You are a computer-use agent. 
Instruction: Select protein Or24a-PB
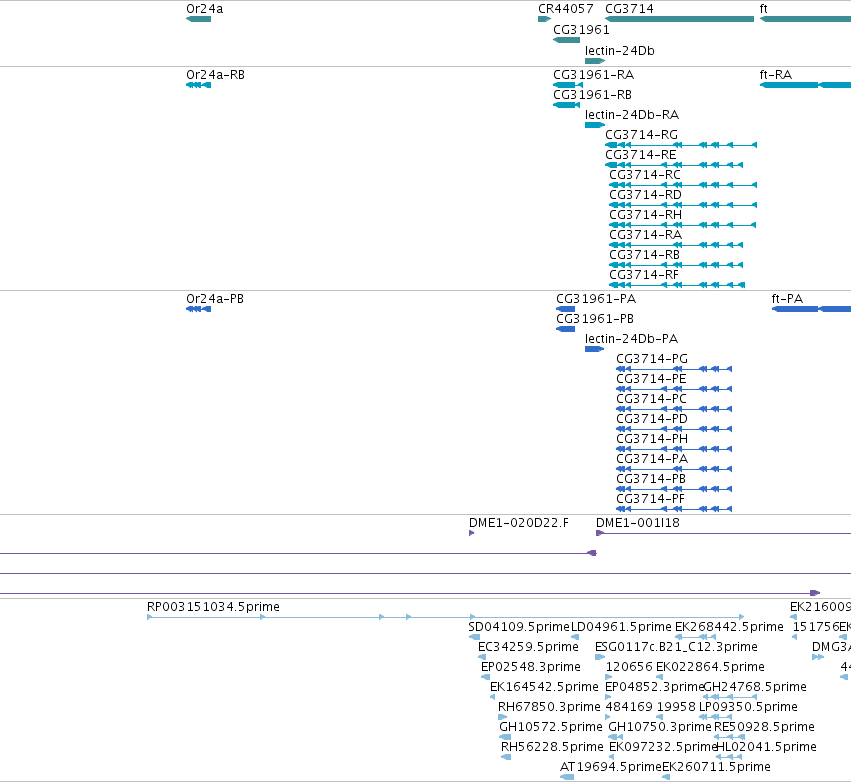tap(199, 309)
